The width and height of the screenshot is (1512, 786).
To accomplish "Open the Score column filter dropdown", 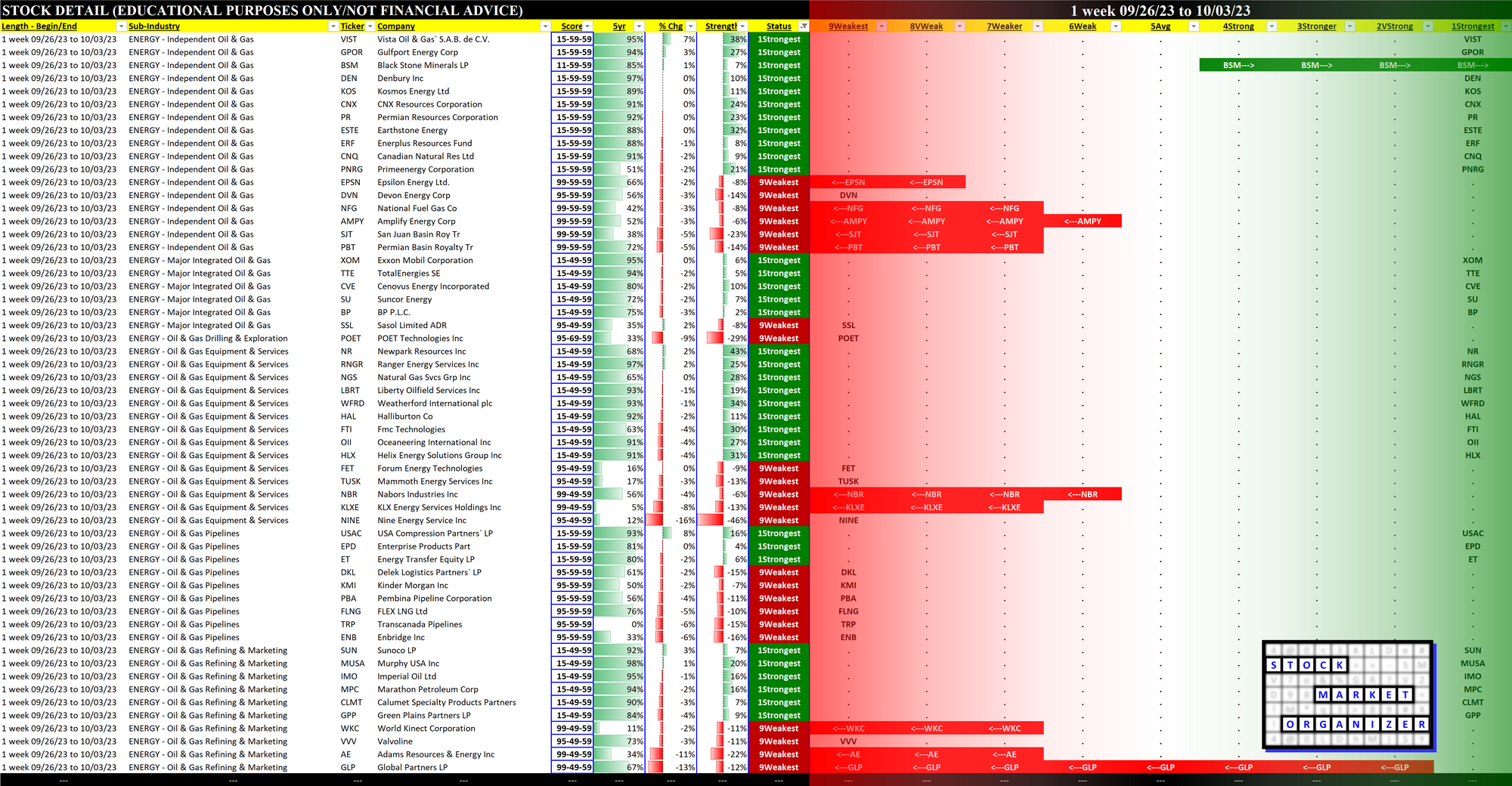I will pyautogui.click(x=587, y=26).
